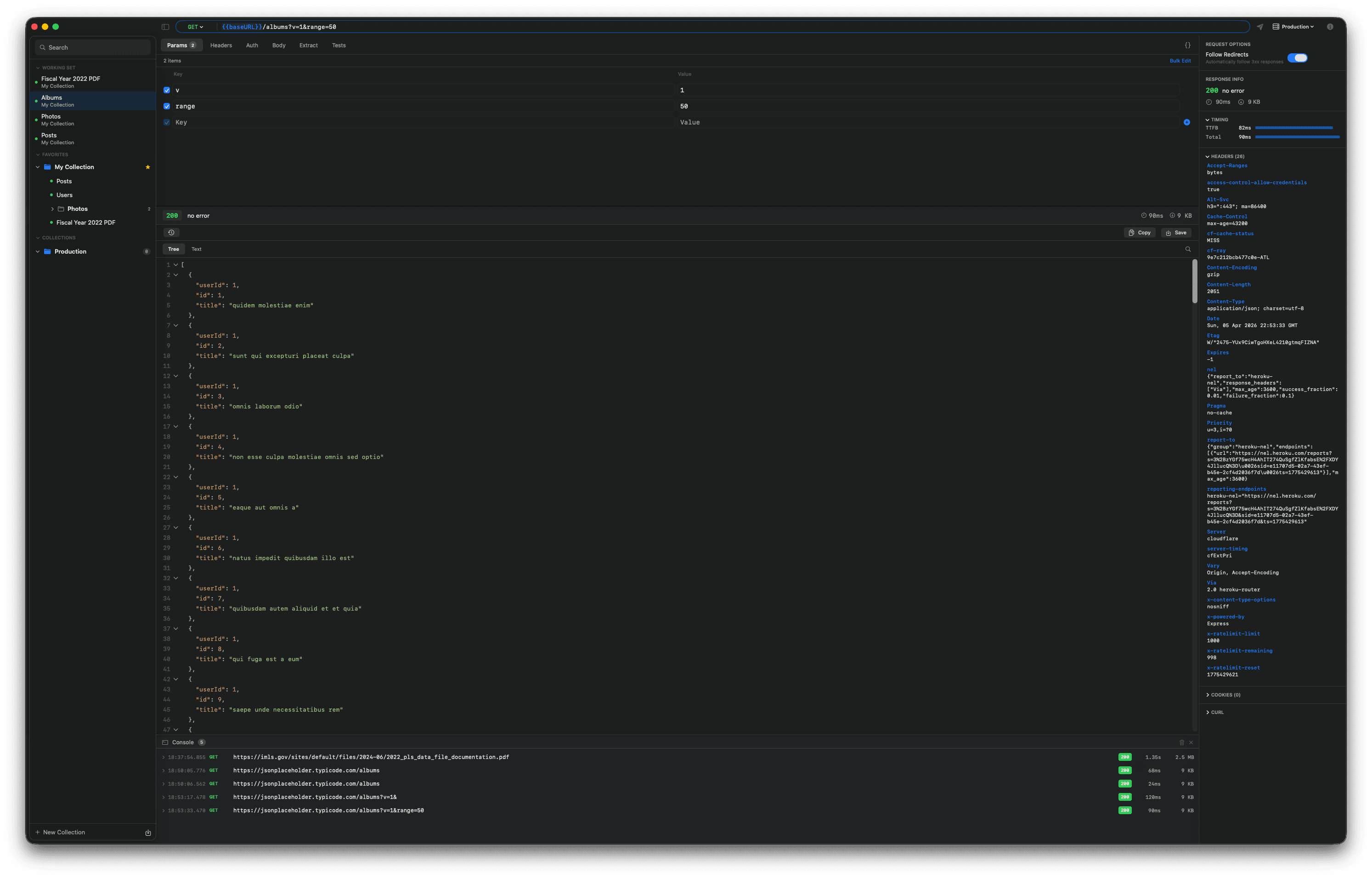Image resolution: width=1372 pixels, height=878 pixels.
Task: Switch to the Tests tab
Action: click(339, 45)
